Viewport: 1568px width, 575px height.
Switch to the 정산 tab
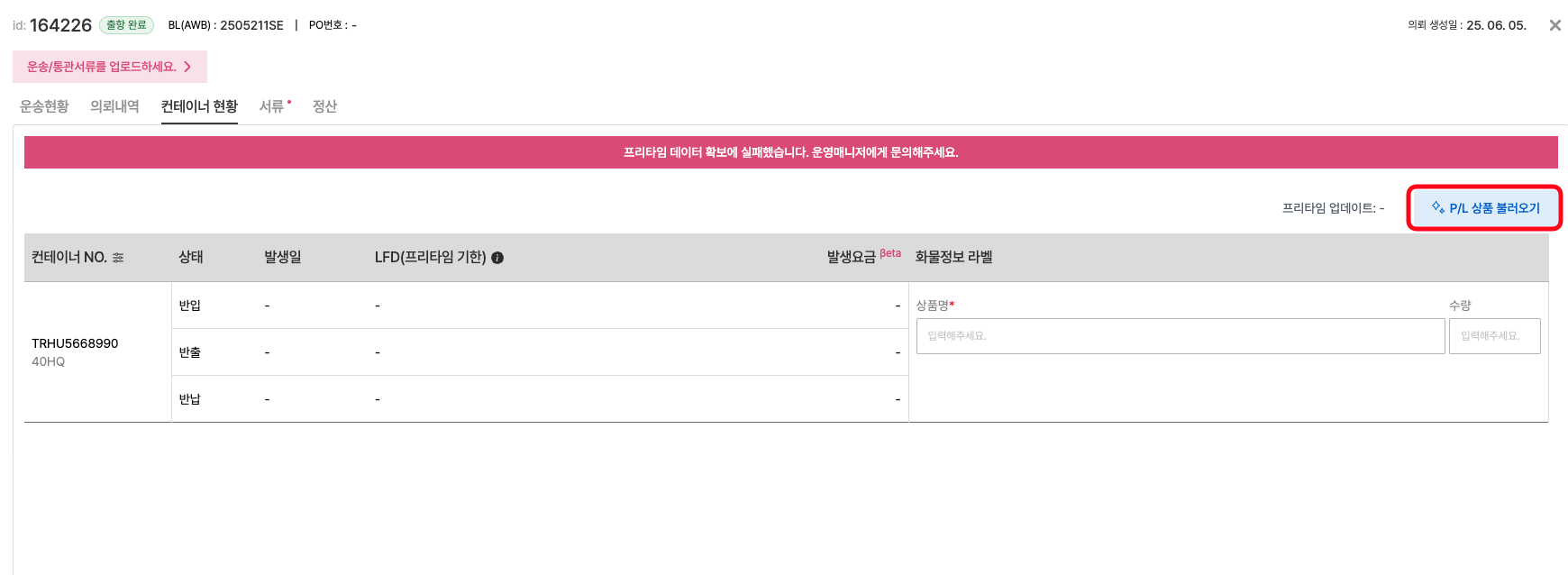tap(324, 106)
